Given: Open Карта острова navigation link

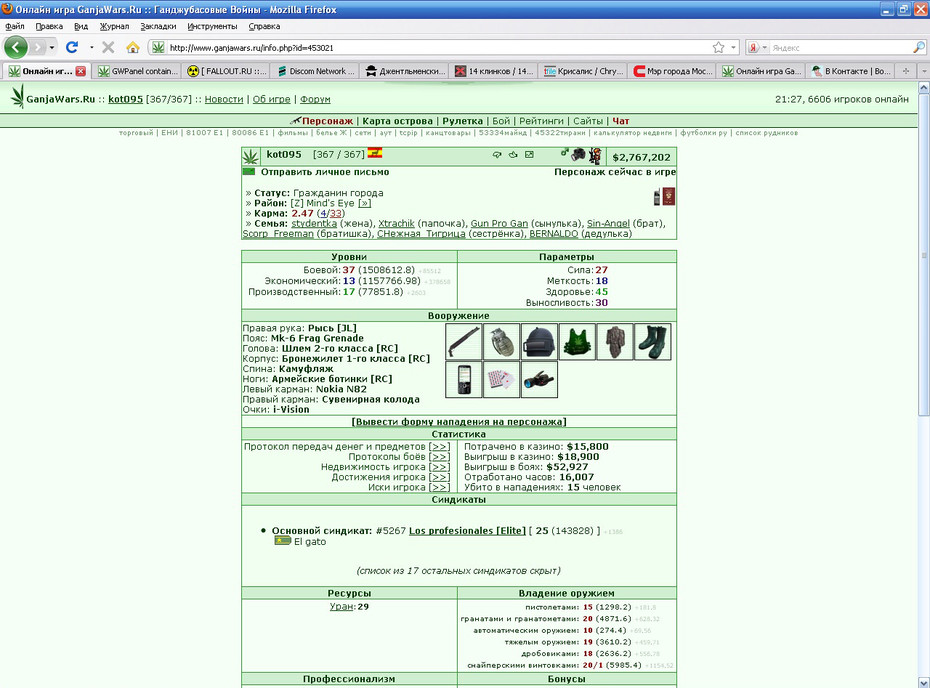Looking at the screenshot, I should pyautogui.click(x=397, y=121).
